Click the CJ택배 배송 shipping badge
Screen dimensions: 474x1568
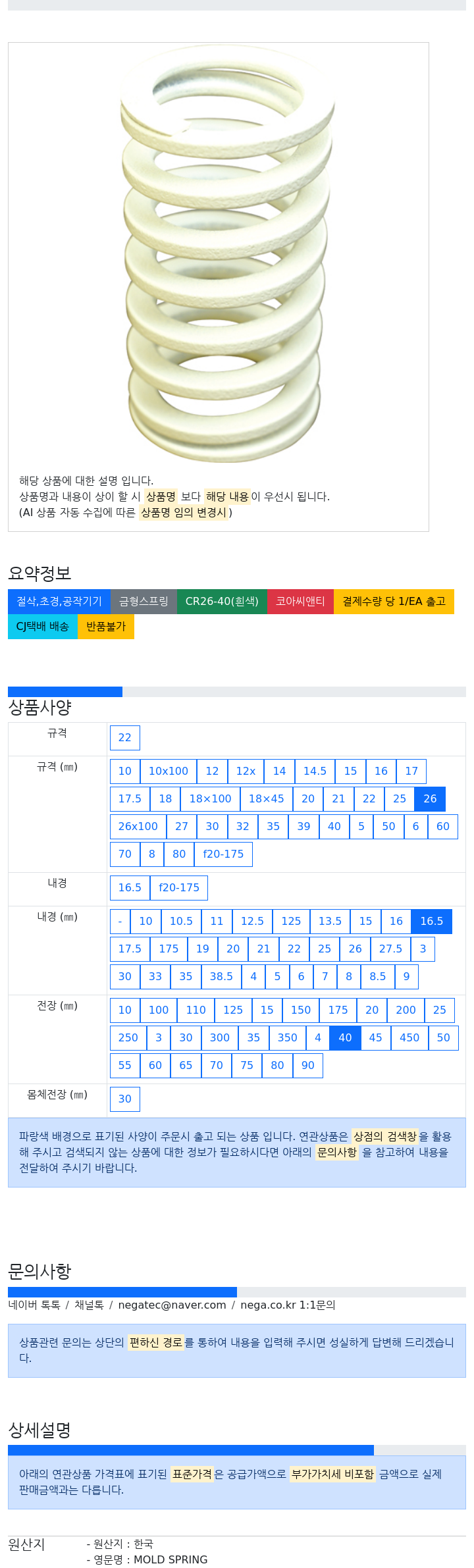tap(43, 627)
